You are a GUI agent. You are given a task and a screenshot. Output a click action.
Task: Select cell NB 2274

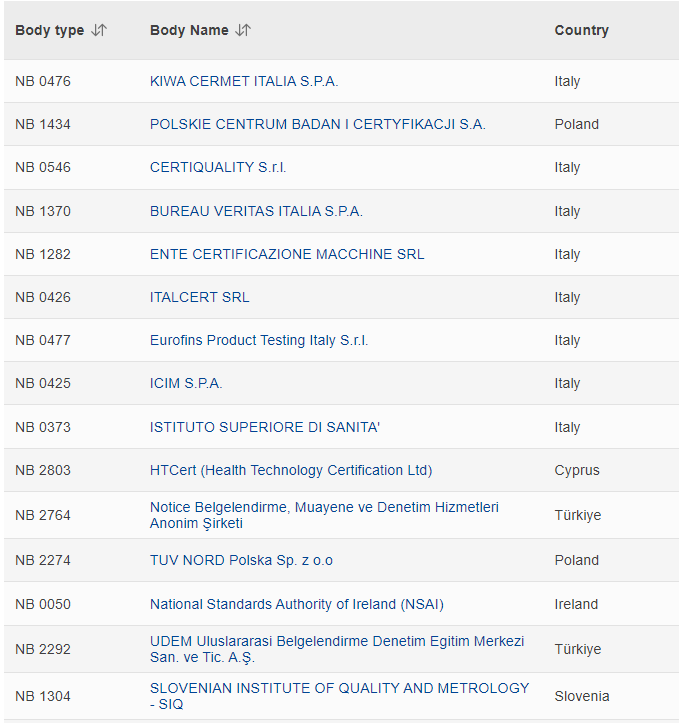coord(43,560)
